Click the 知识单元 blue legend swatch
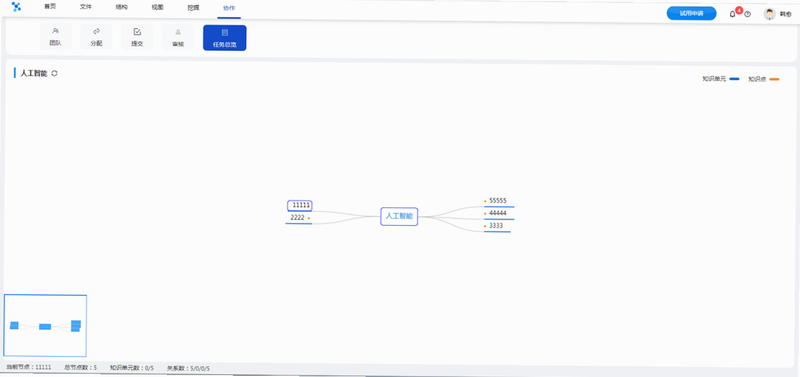 pos(735,79)
